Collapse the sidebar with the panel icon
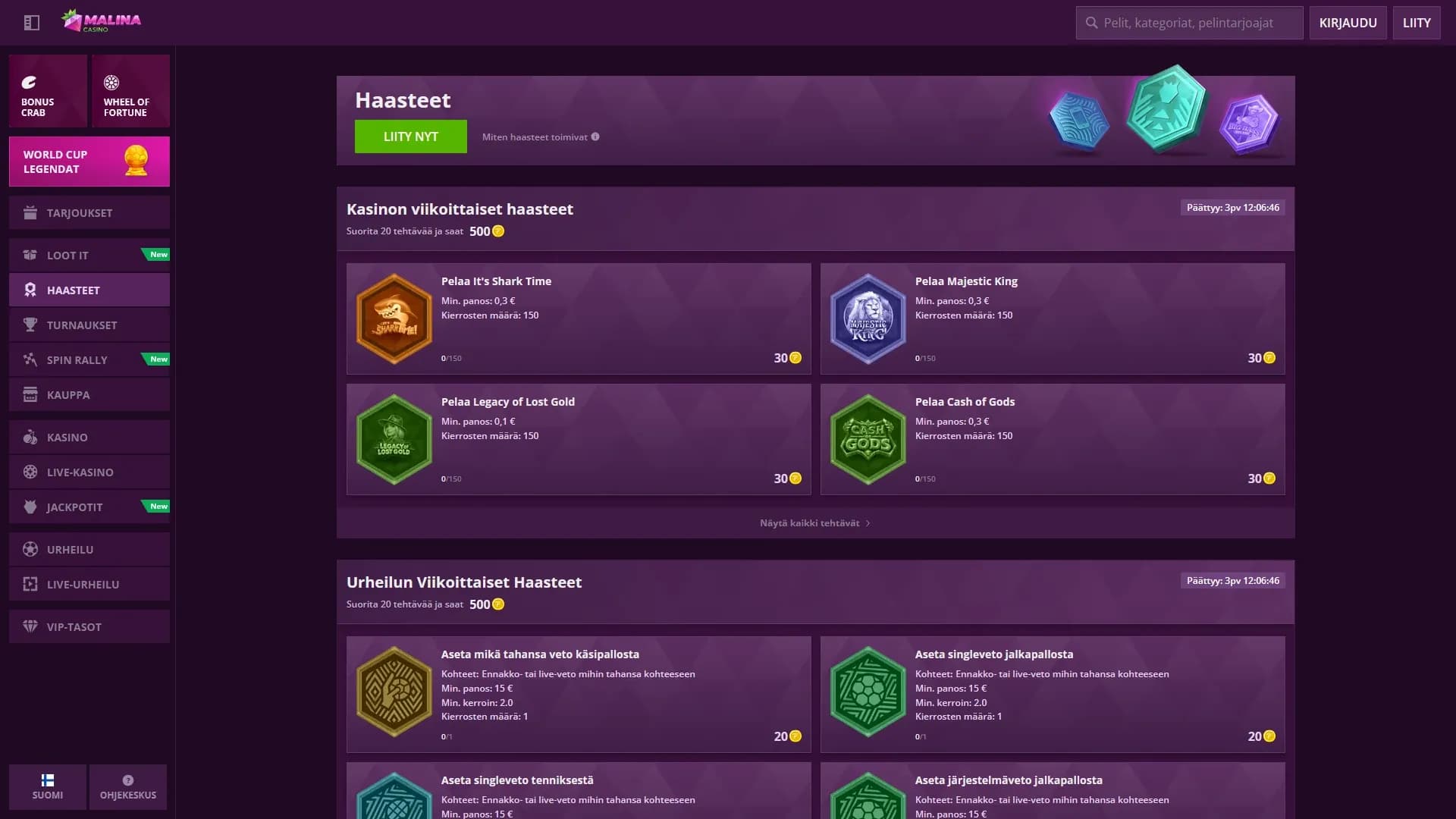This screenshot has width=1456, height=819. [31, 23]
